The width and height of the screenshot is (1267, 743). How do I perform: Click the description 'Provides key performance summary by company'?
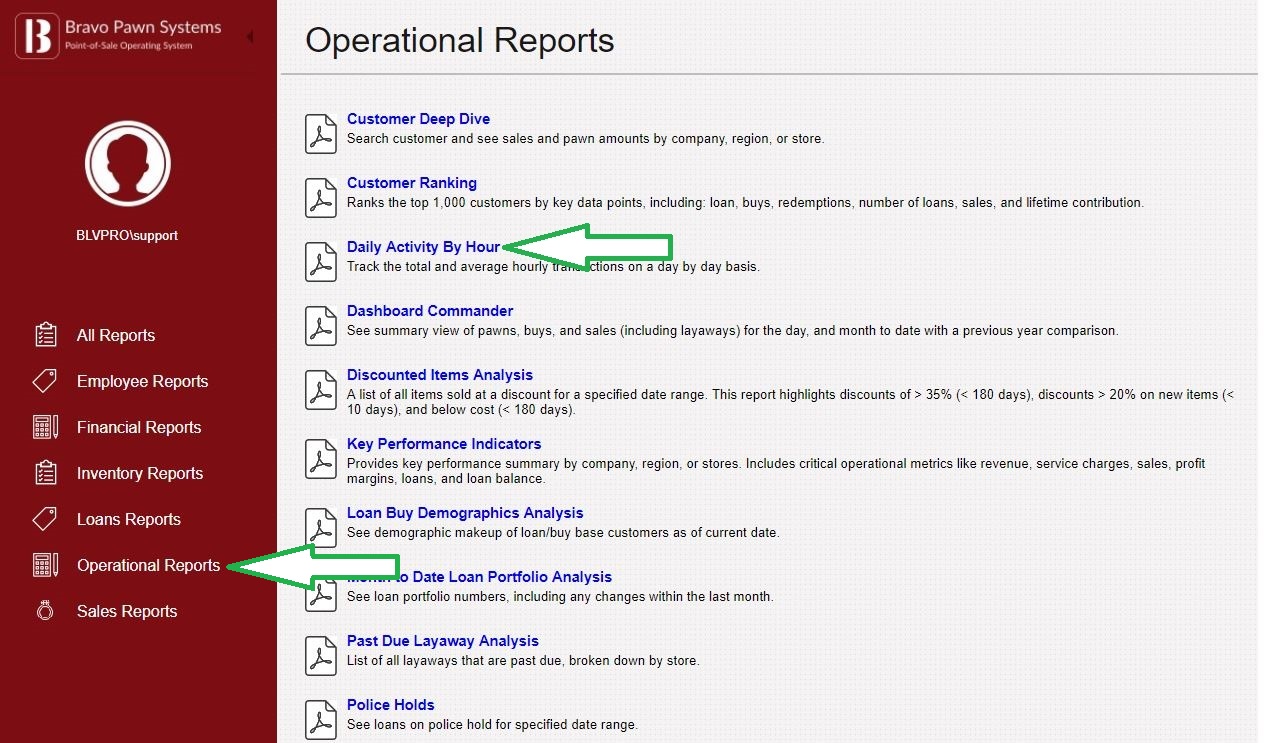pyautogui.click(x=776, y=471)
